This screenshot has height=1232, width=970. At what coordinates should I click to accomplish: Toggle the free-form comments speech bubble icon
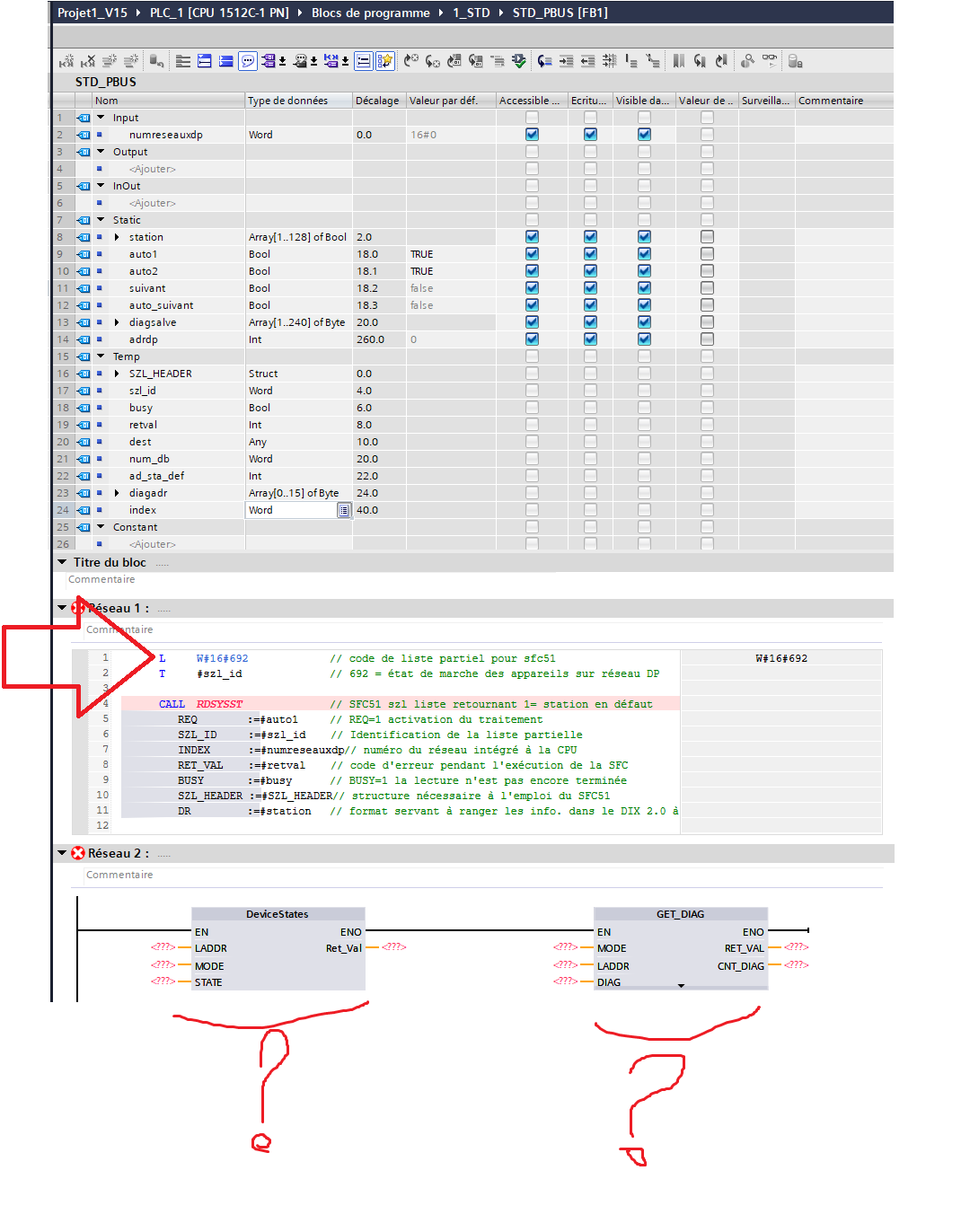[x=247, y=61]
